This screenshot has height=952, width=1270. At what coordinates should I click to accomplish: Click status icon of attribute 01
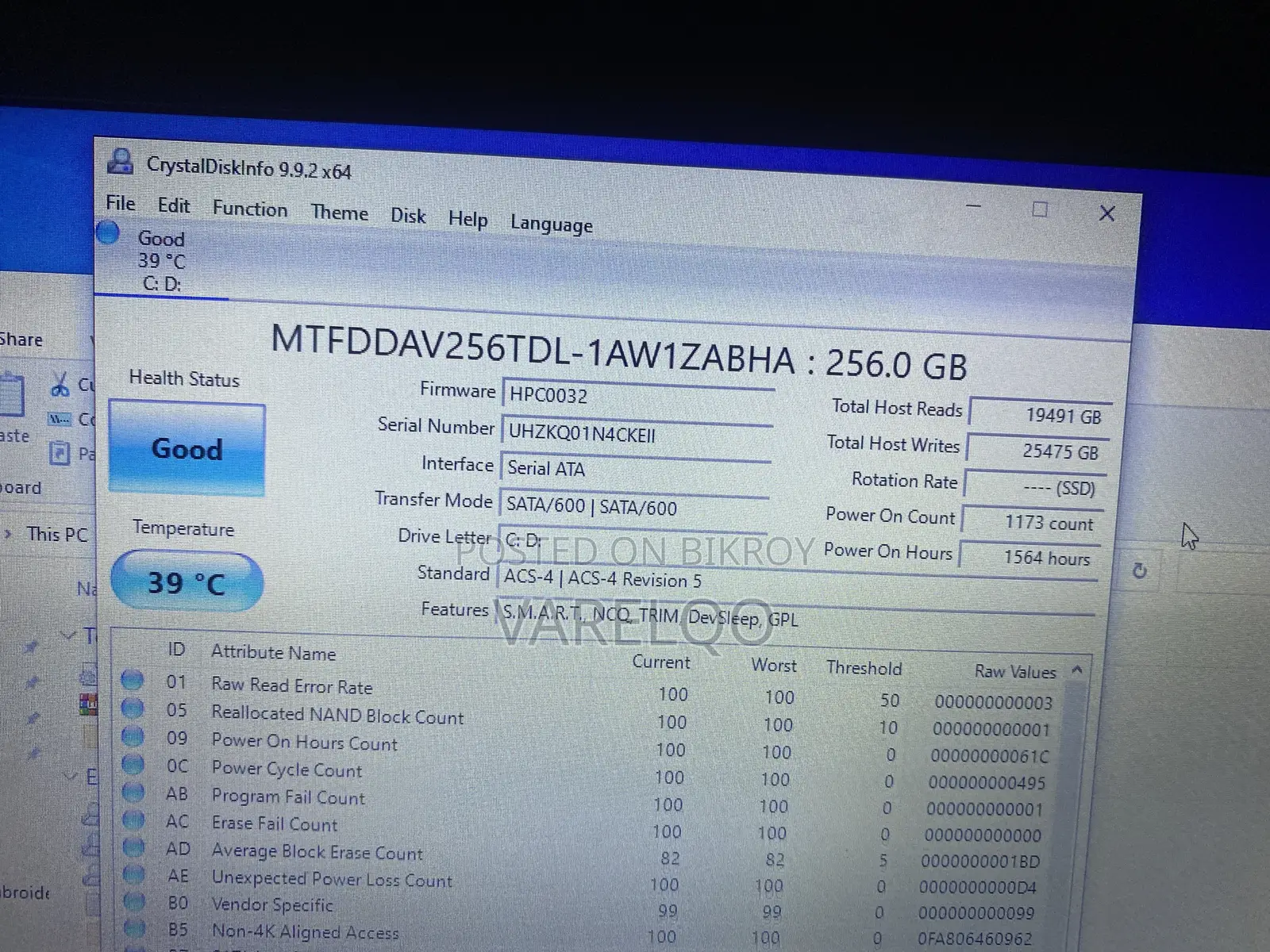click(132, 681)
